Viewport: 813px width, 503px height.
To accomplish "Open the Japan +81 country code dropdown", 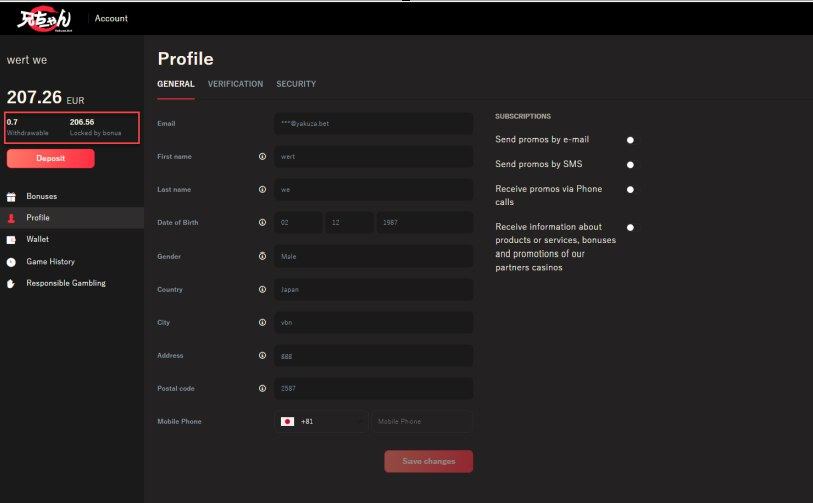I will (321, 422).
